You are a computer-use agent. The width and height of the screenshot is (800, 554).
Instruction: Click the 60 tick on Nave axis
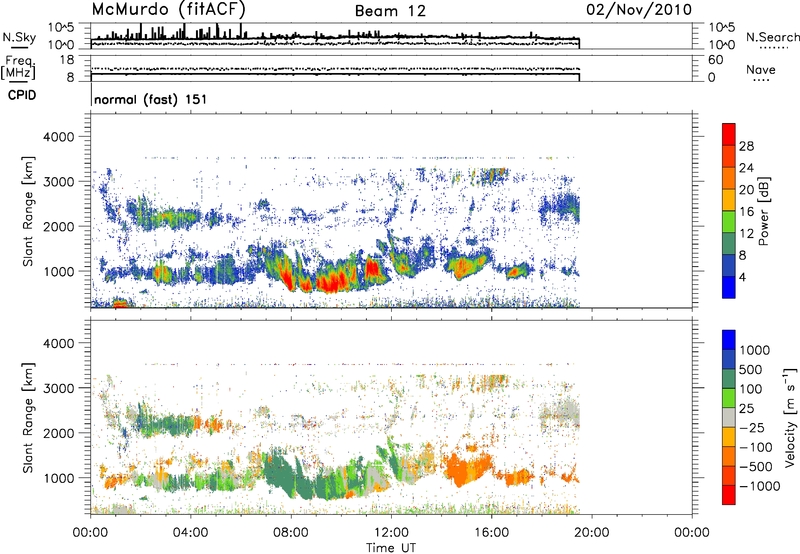point(715,60)
